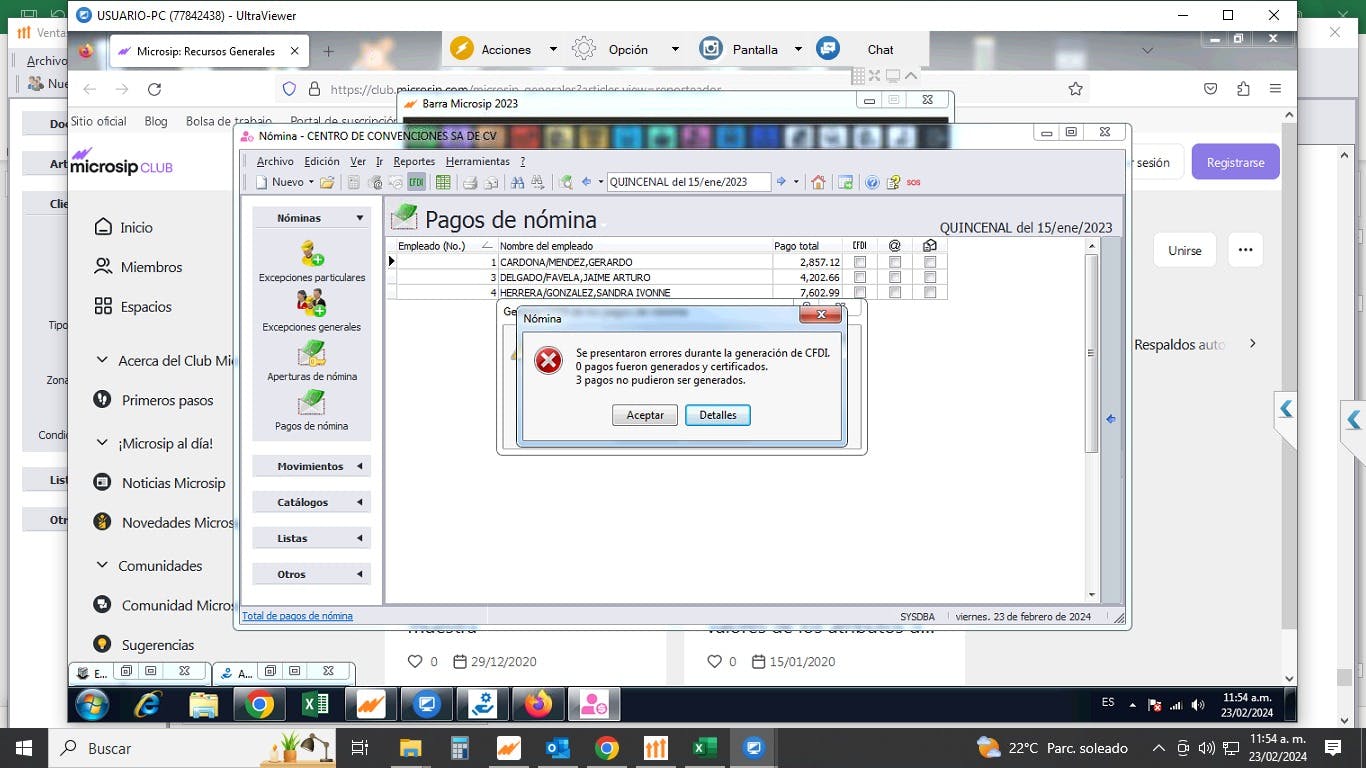The height and width of the screenshot is (768, 1366).
Task: Open Calculator on the local Windows 10 taskbar
Action: click(460, 748)
